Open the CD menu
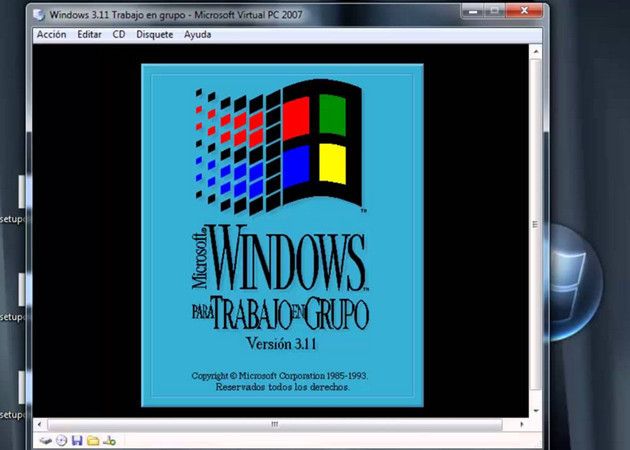Viewport: 630px width, 450px height. 119,35
